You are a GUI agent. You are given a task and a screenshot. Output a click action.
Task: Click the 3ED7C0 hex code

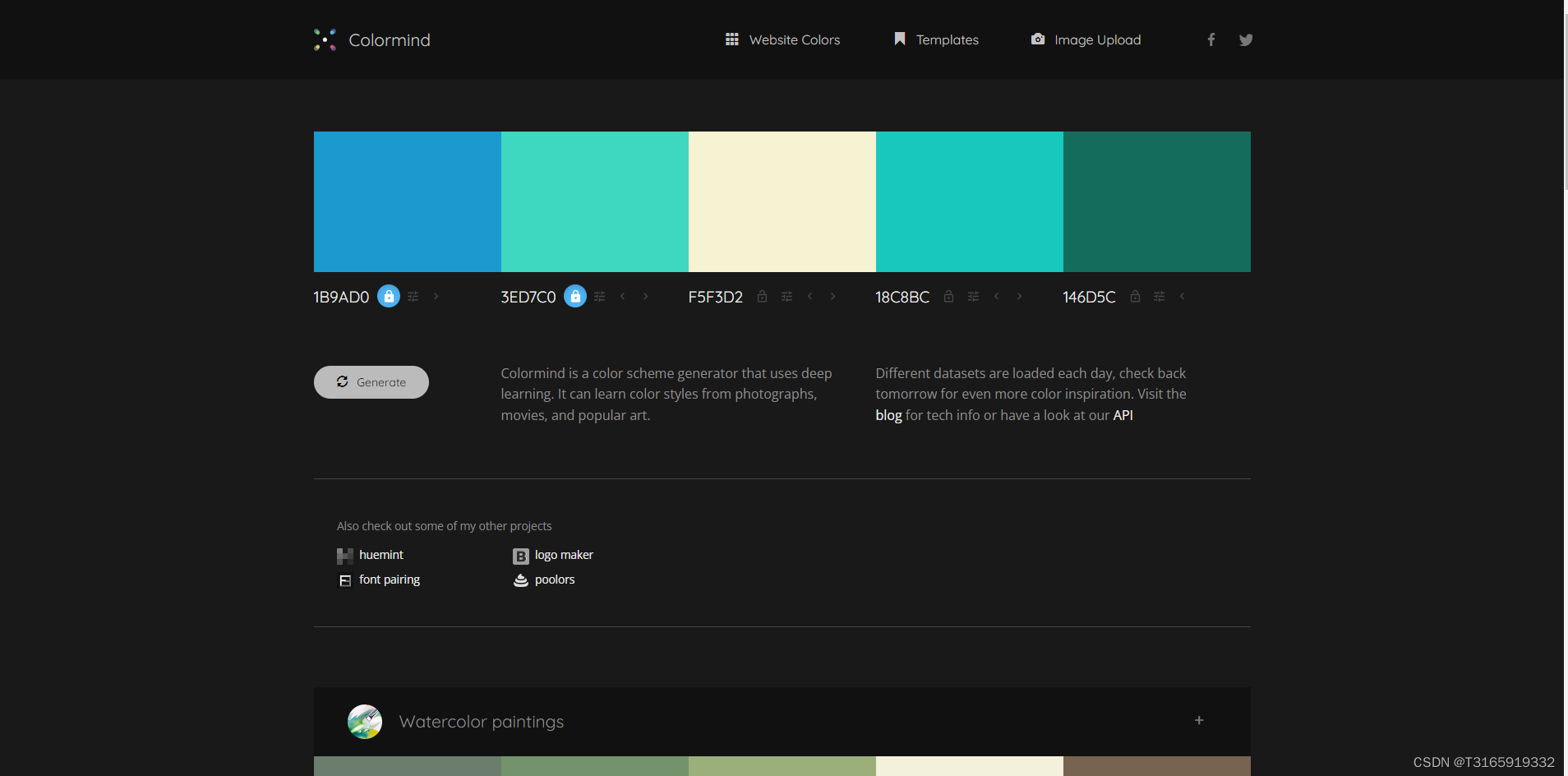tap(528, 297)
